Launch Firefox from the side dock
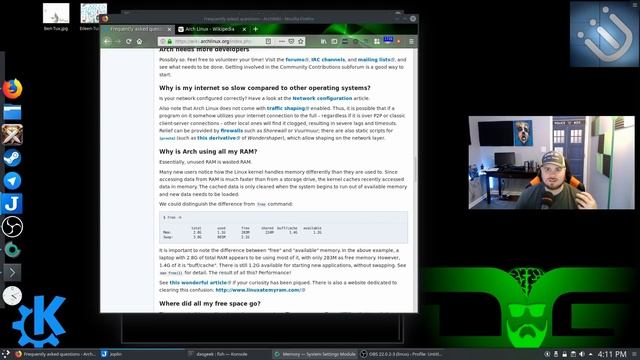 [12, 89]
